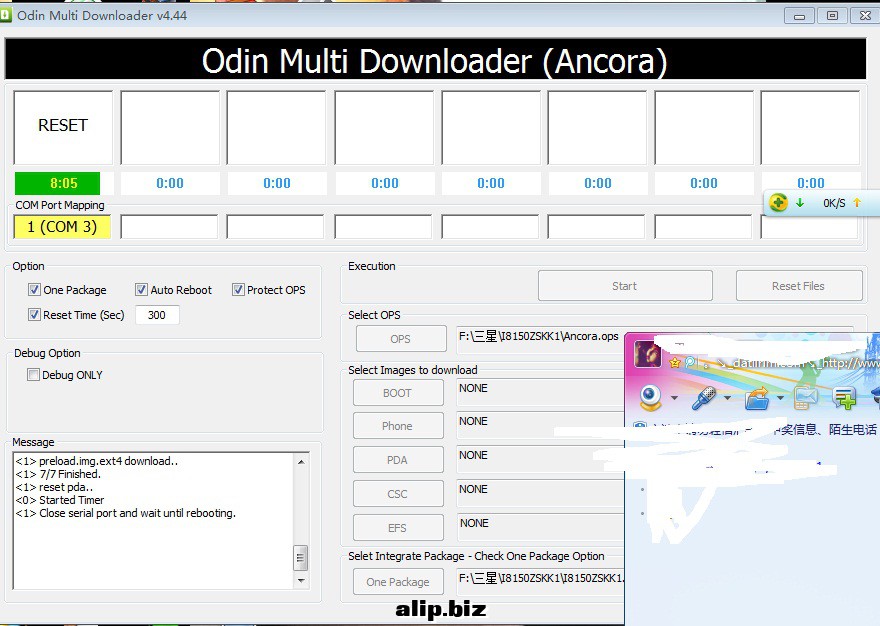Click the Message log scroll down arrow
The width and height of the screenshot is (880, 626).
pos(301,581)
